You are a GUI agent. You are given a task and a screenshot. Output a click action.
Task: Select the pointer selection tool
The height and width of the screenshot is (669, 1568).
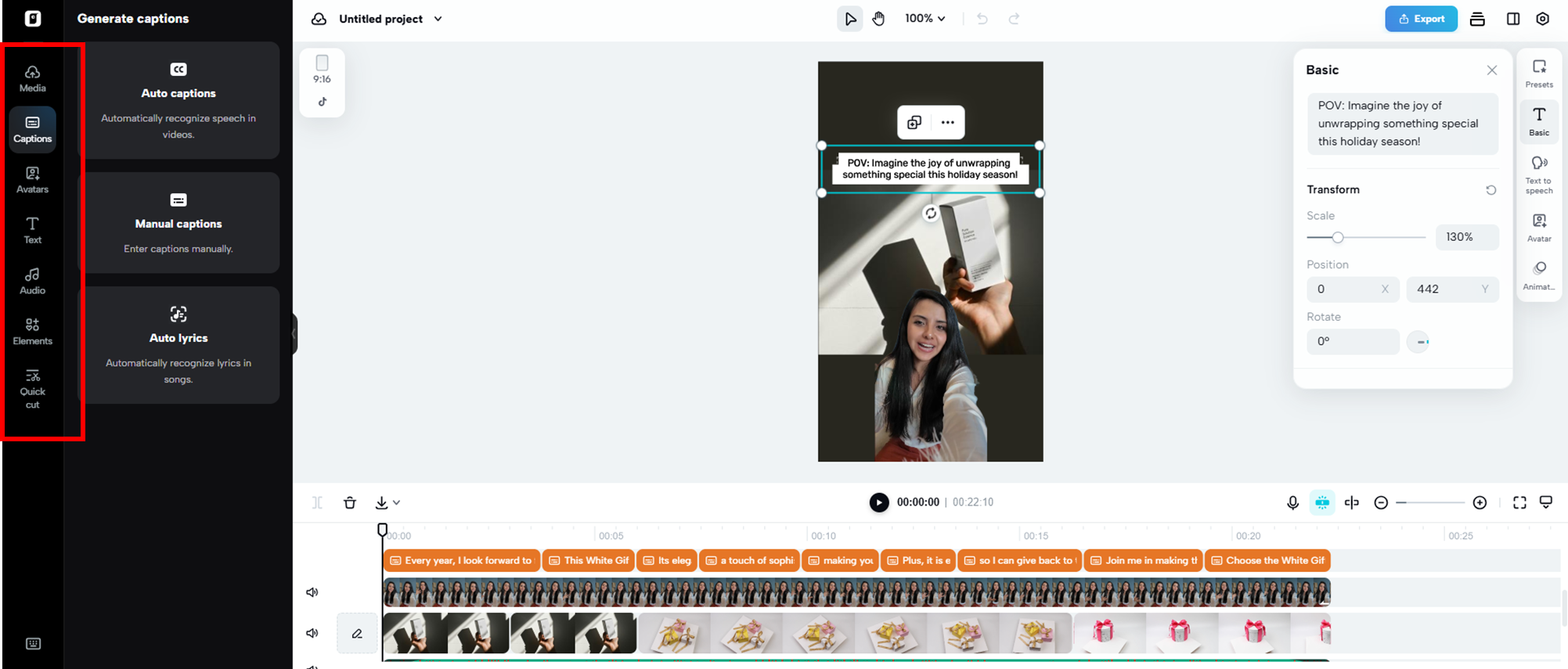[850, 19]
